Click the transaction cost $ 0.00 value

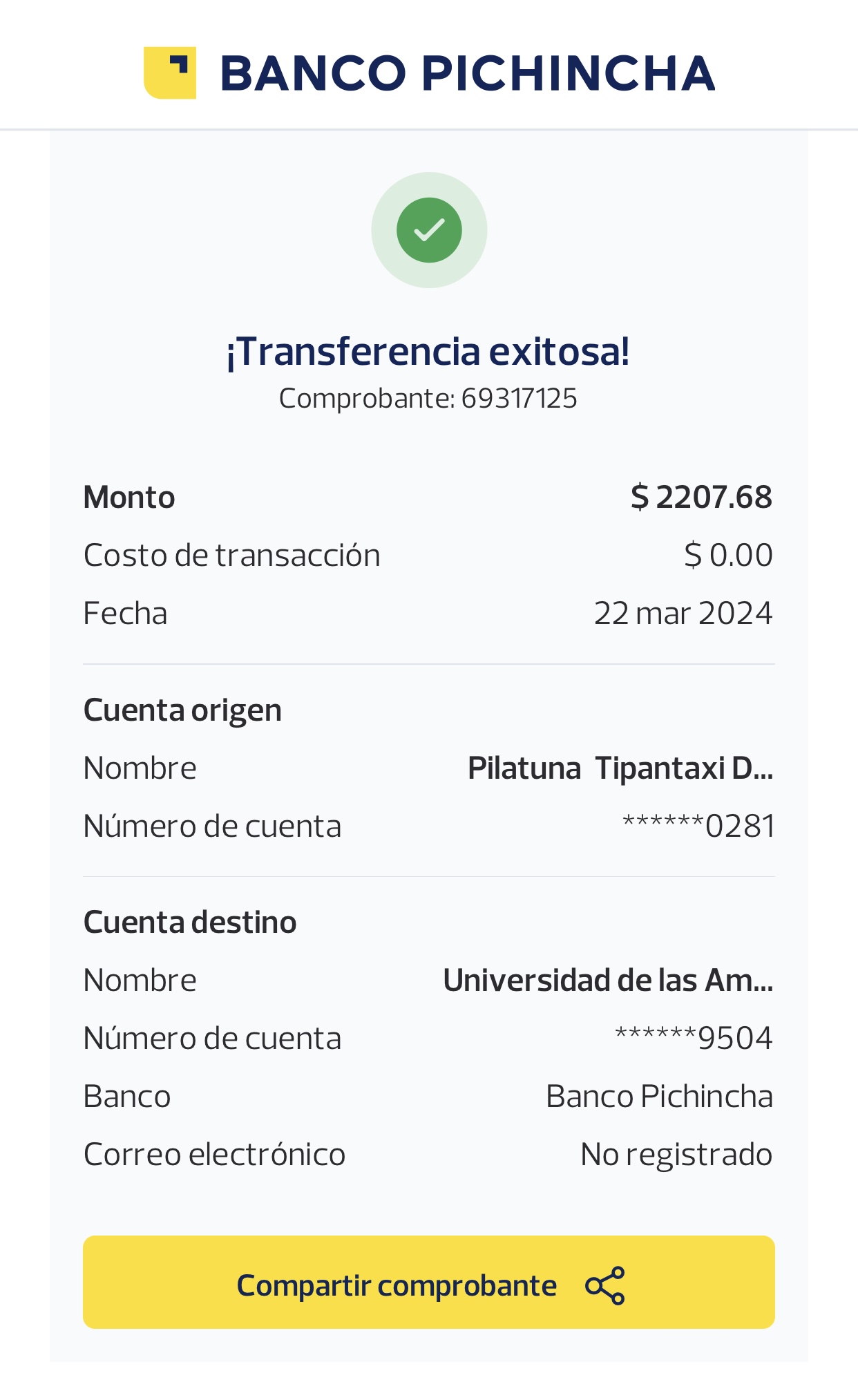pos(728,556)
